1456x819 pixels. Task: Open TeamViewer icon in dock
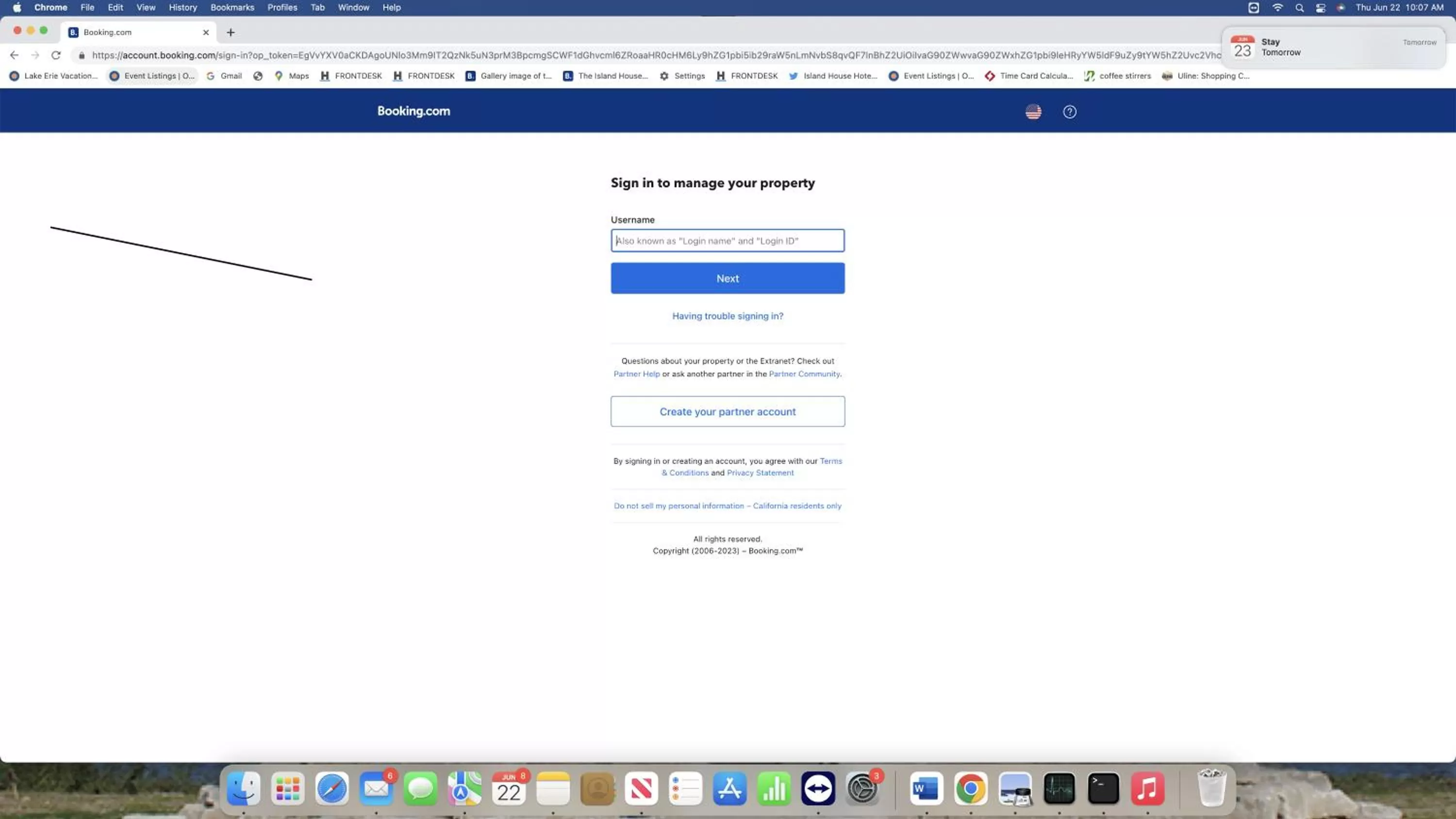click(818, 788)
